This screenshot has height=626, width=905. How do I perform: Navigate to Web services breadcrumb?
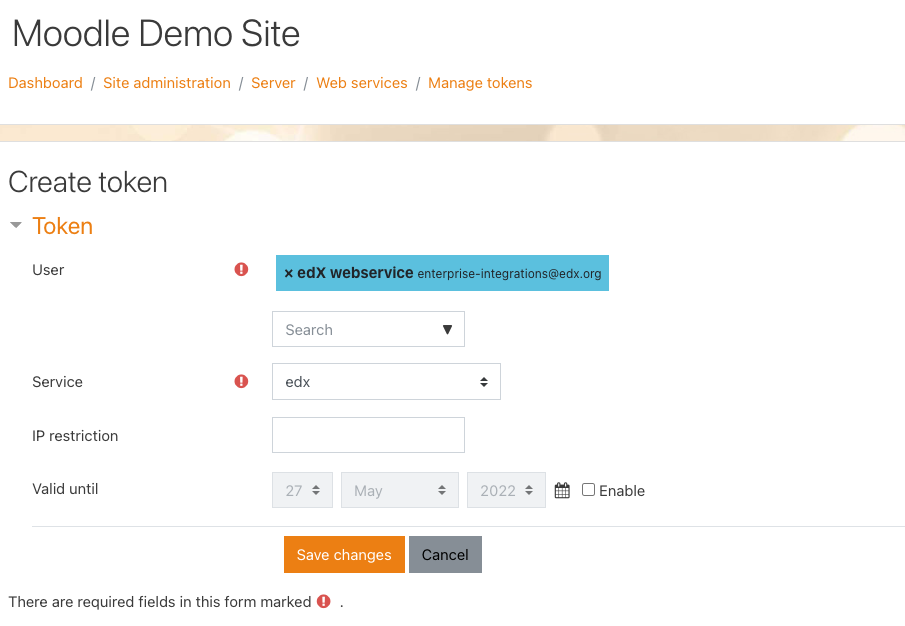point(362,83)
